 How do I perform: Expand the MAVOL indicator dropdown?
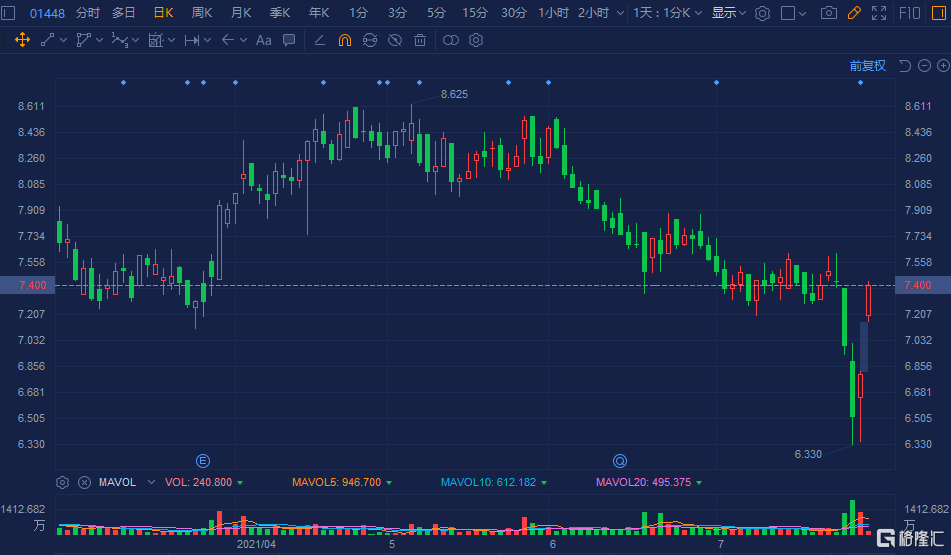[151, 482]
